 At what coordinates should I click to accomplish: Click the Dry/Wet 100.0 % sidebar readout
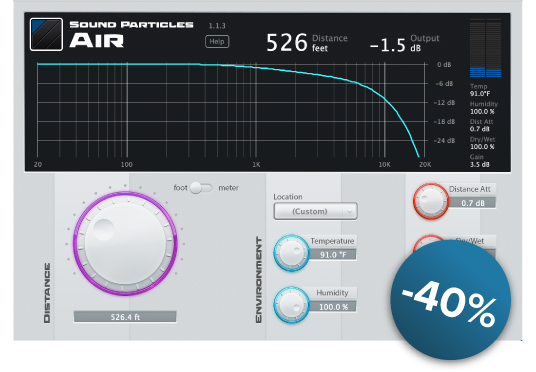pyautogui.click(x=482, y=143)
